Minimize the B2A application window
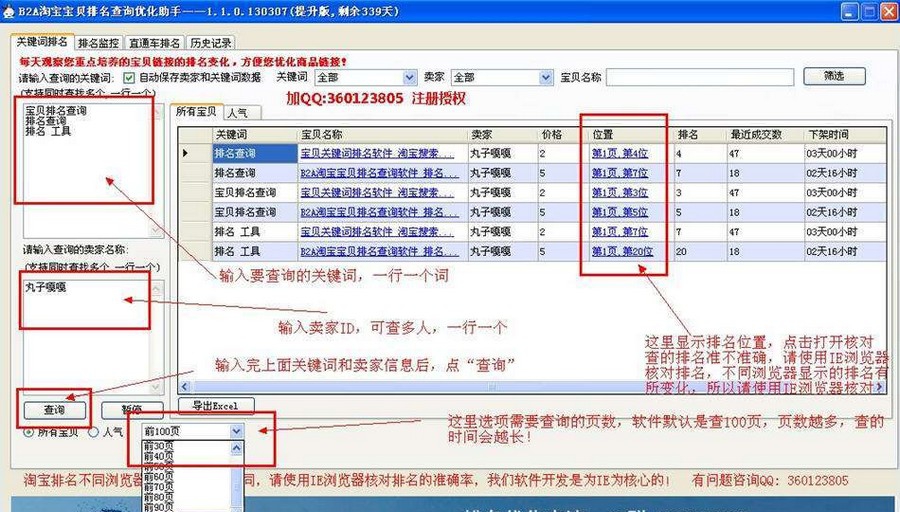The height and width of the screenshot is (512, 900). tap(850, 11)
